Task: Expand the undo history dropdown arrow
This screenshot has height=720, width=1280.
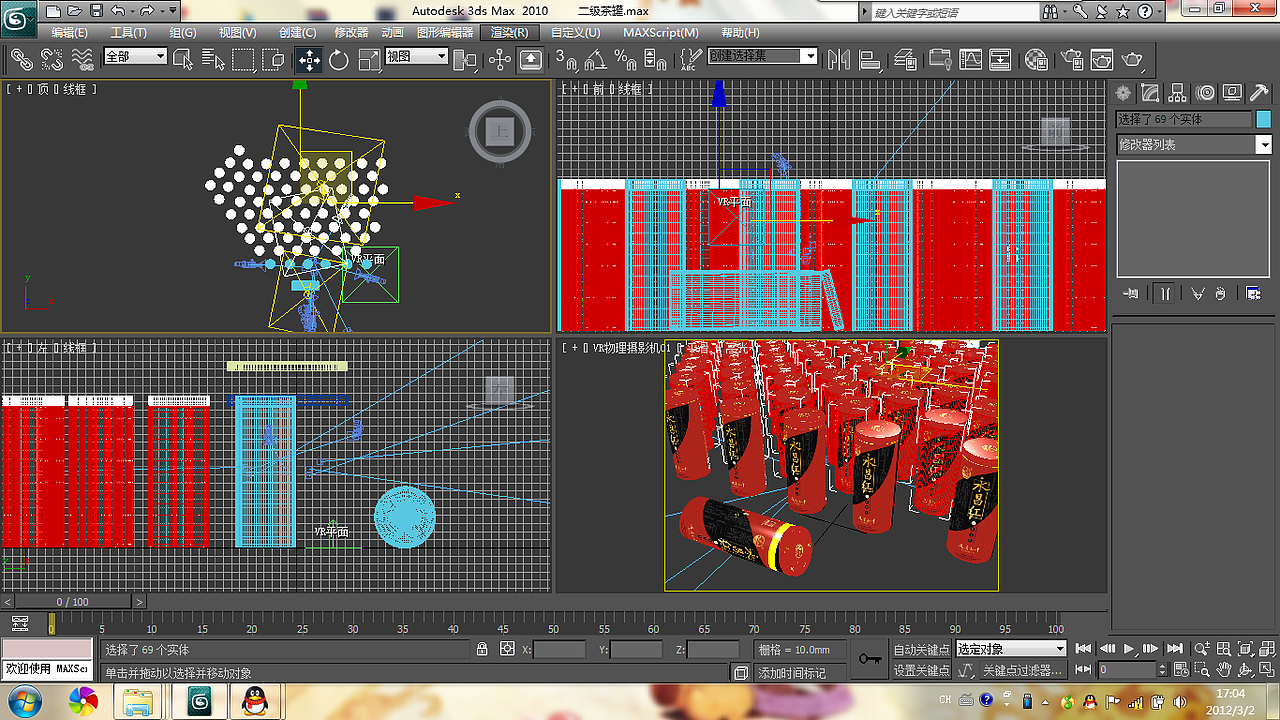Action: click(130, 11)
